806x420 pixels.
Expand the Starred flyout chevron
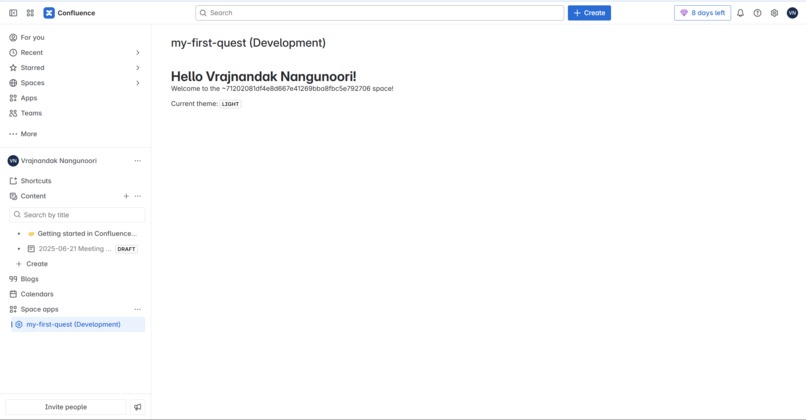click(x=138, y=68)
